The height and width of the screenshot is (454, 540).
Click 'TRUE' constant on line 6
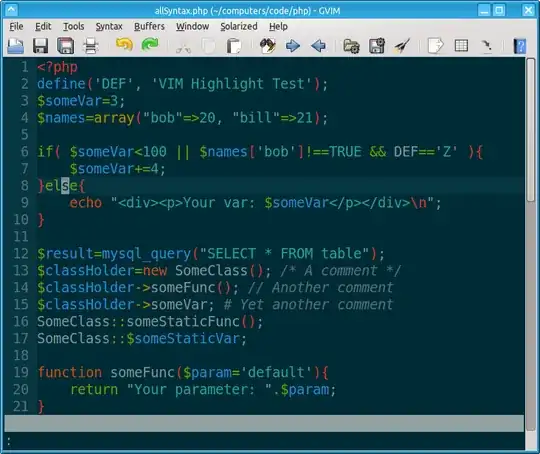coord(345,152)
